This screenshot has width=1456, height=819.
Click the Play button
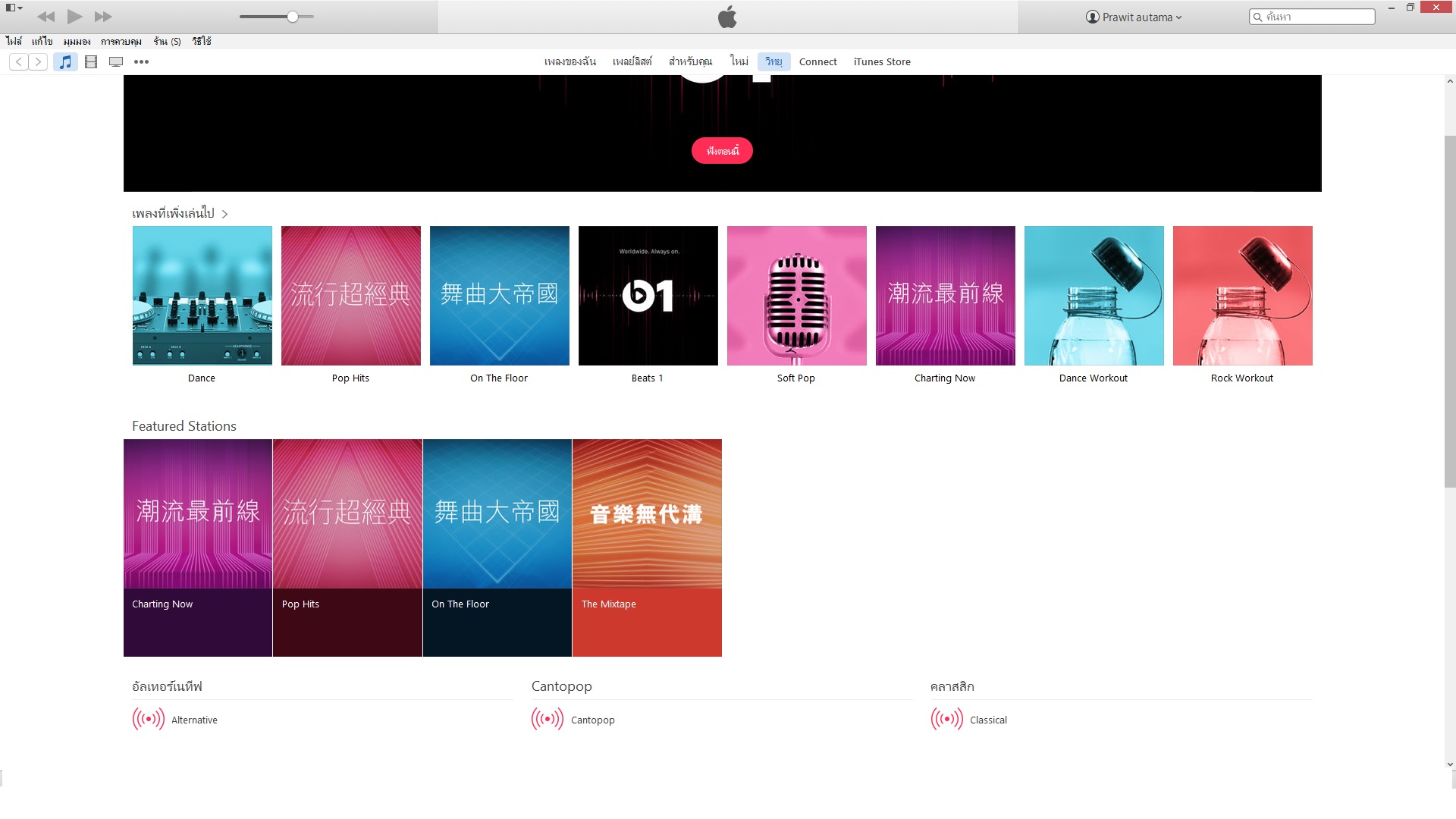(x=74, y=16)
